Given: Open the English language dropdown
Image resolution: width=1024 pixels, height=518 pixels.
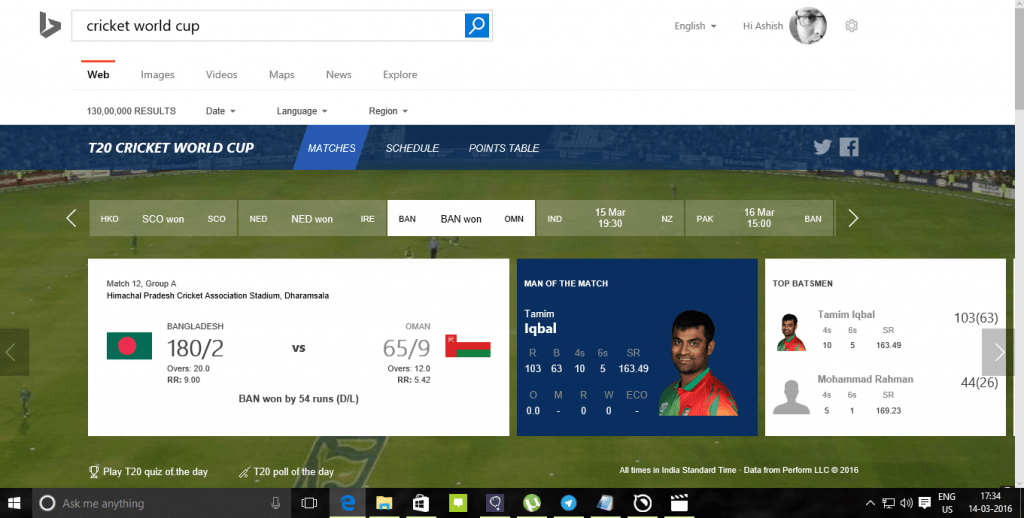Looking at the screenshot, I should (x=695, y=26).
